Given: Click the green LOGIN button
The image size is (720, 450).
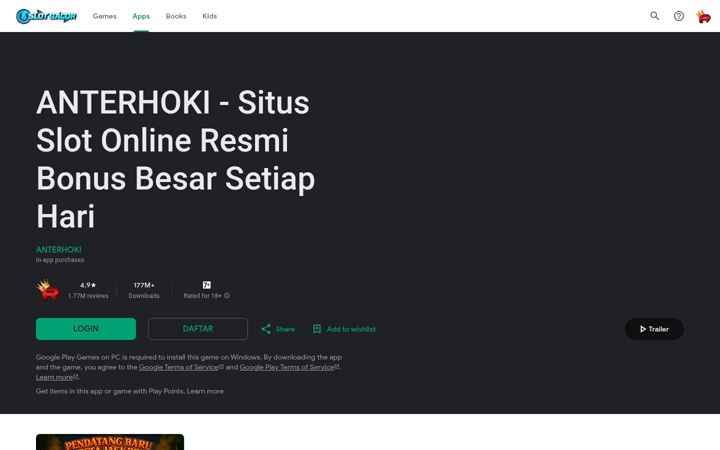Looking at the screenshot, I should (x=86, y=329).
